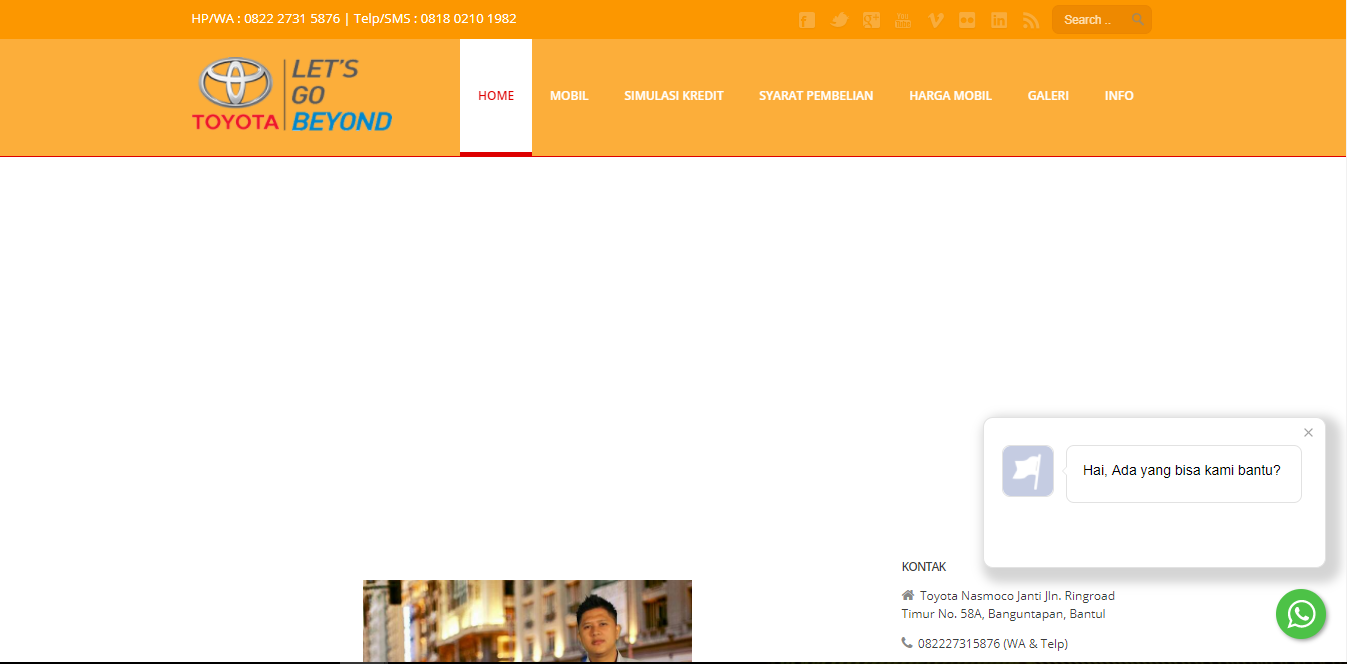The height and width of the screenshot is (664, 1347).
Task: Open the INFO menu item
Action: tap(1119, 96)
